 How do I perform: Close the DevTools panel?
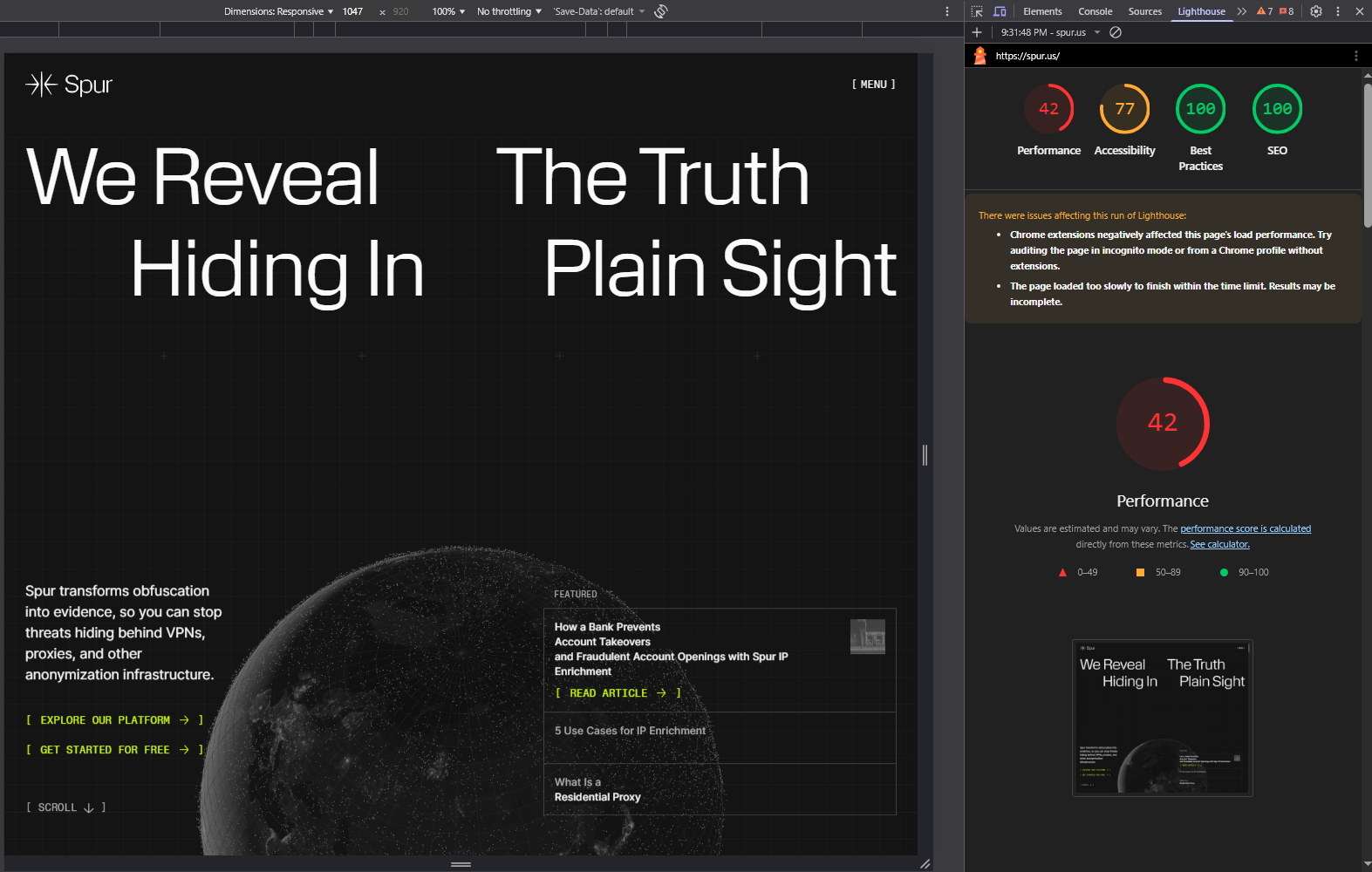coord(1359,11)
